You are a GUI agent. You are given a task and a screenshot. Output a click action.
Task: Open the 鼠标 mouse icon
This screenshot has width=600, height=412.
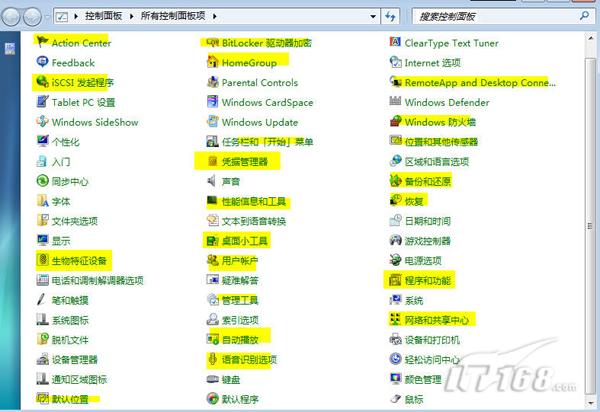click(x=395, y=399)
